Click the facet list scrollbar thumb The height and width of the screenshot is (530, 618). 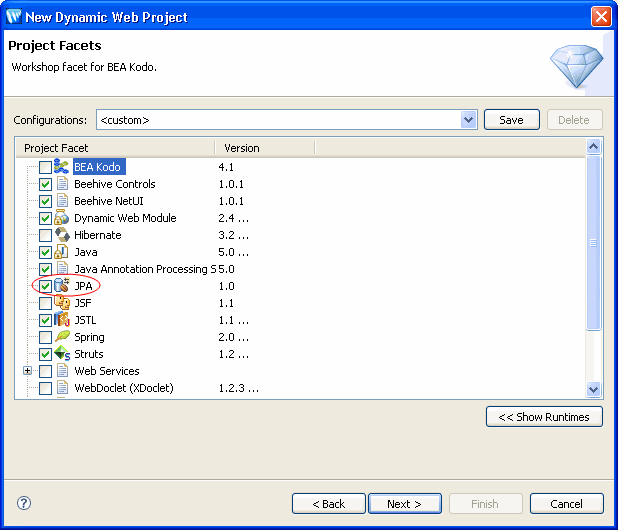coord(593,243)
